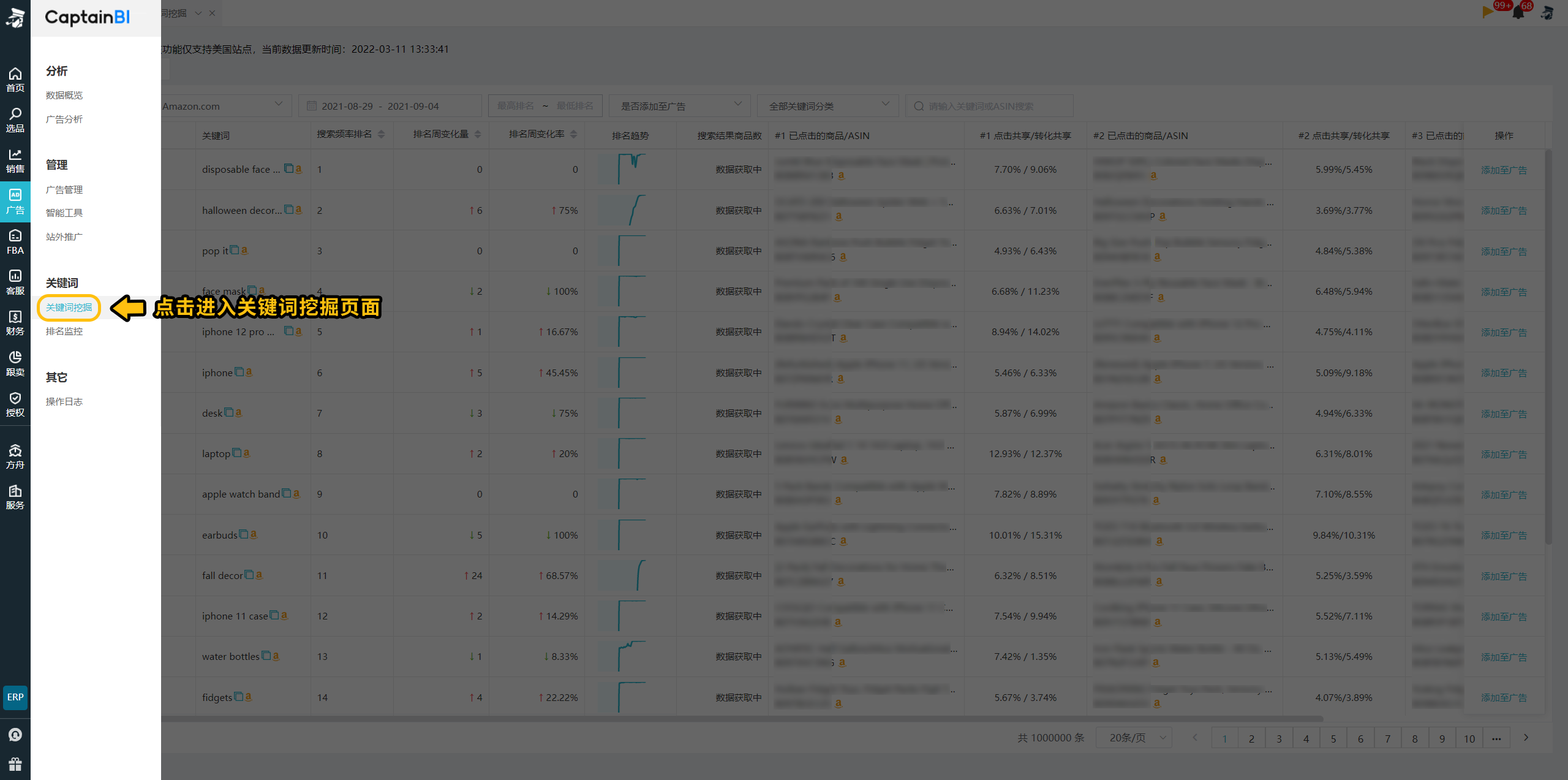The height and width of the screenshot is (780, 1568).
Task: Select the 广告 advertising sidebar icon
Action: click(15, 202)
